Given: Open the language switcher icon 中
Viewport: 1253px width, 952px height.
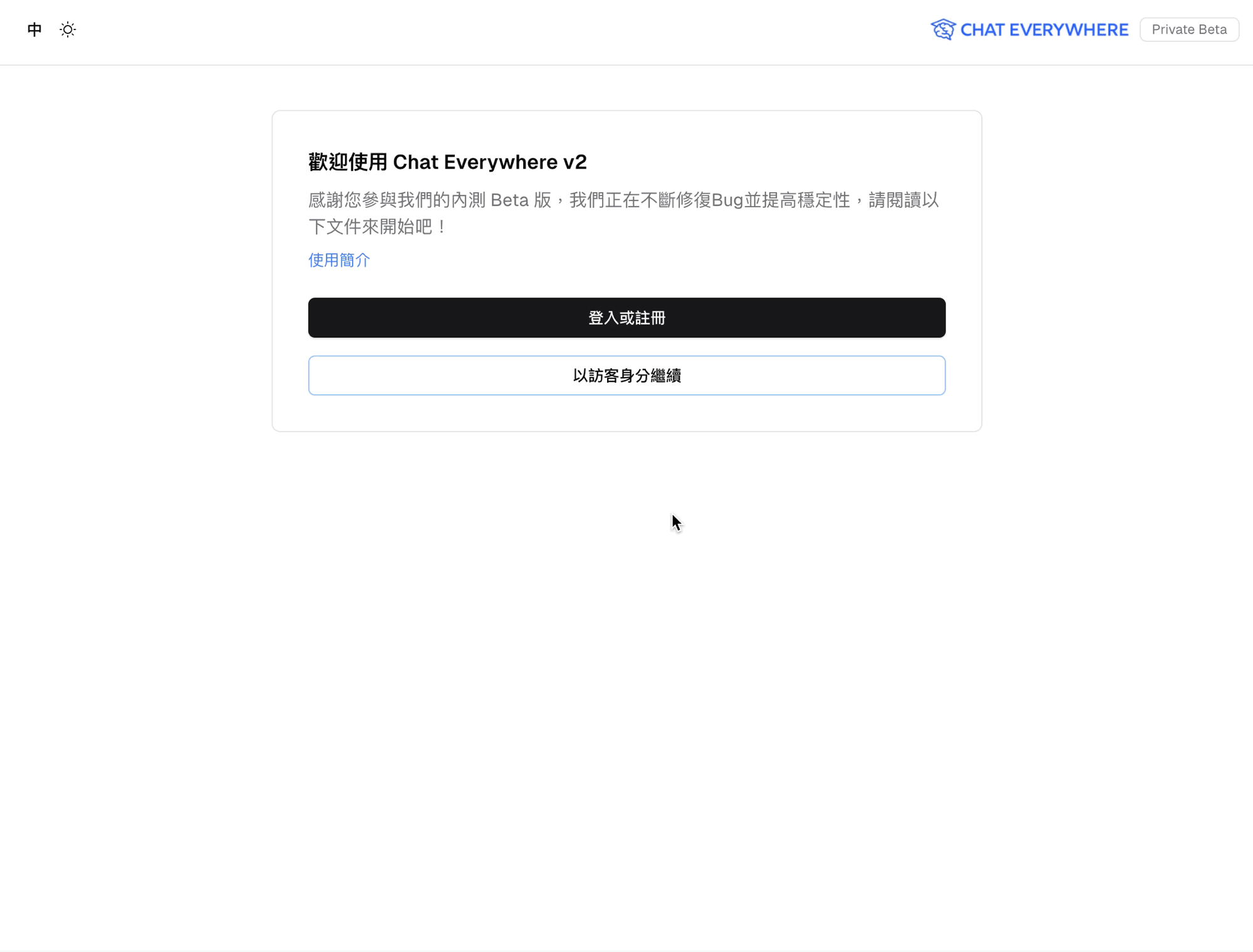Looking at the screenshot, I should pos(34,29).
